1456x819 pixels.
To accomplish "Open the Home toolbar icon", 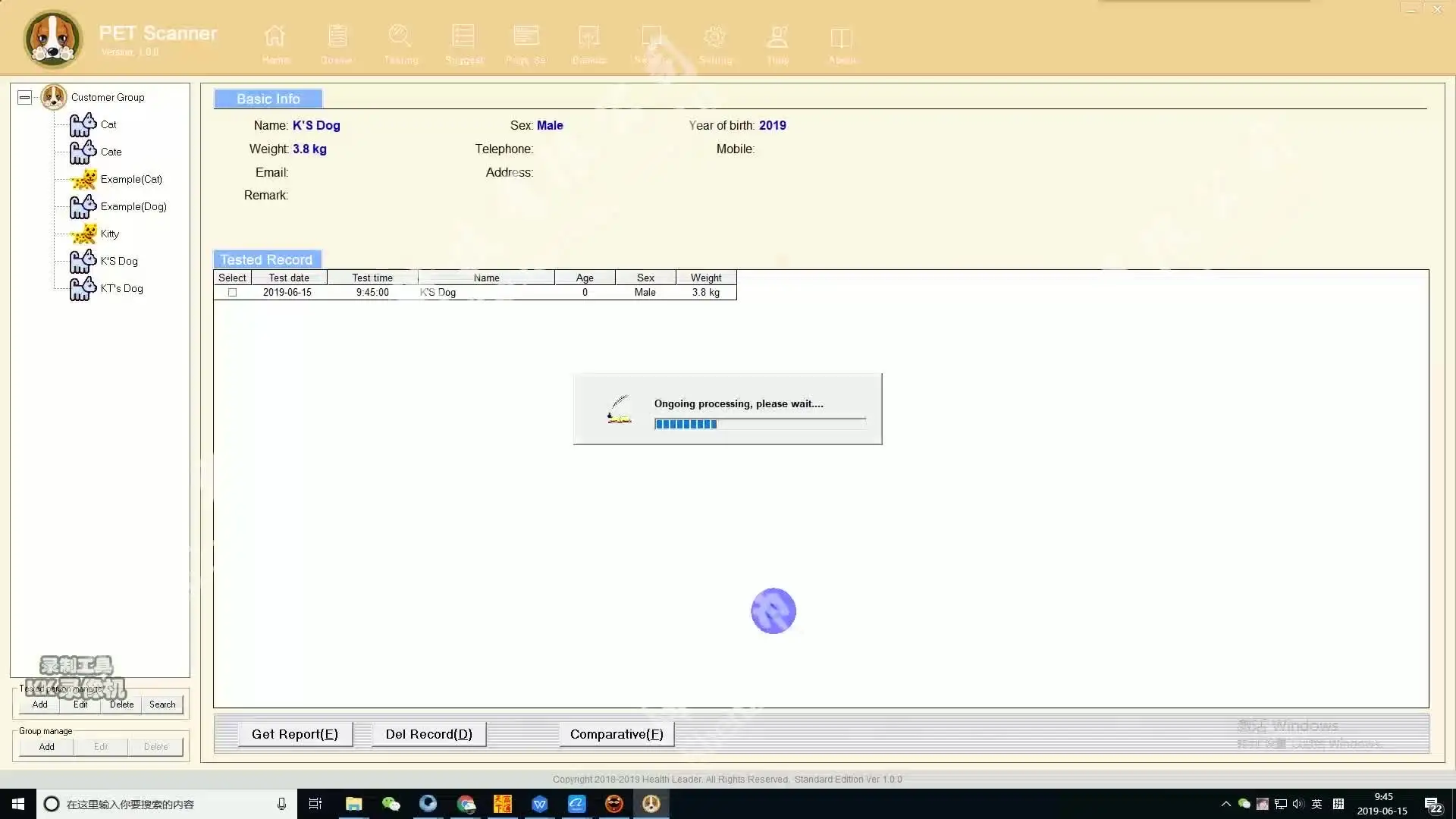I will point(275,36).
